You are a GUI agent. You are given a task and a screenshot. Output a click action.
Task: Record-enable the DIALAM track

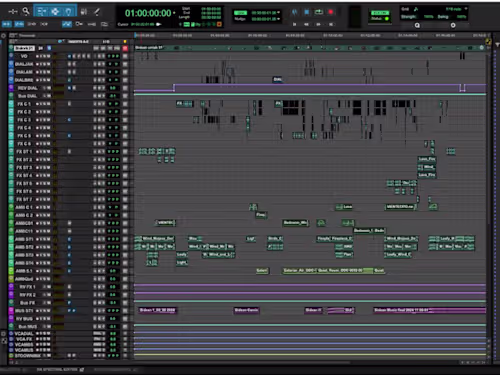point(38,72)
